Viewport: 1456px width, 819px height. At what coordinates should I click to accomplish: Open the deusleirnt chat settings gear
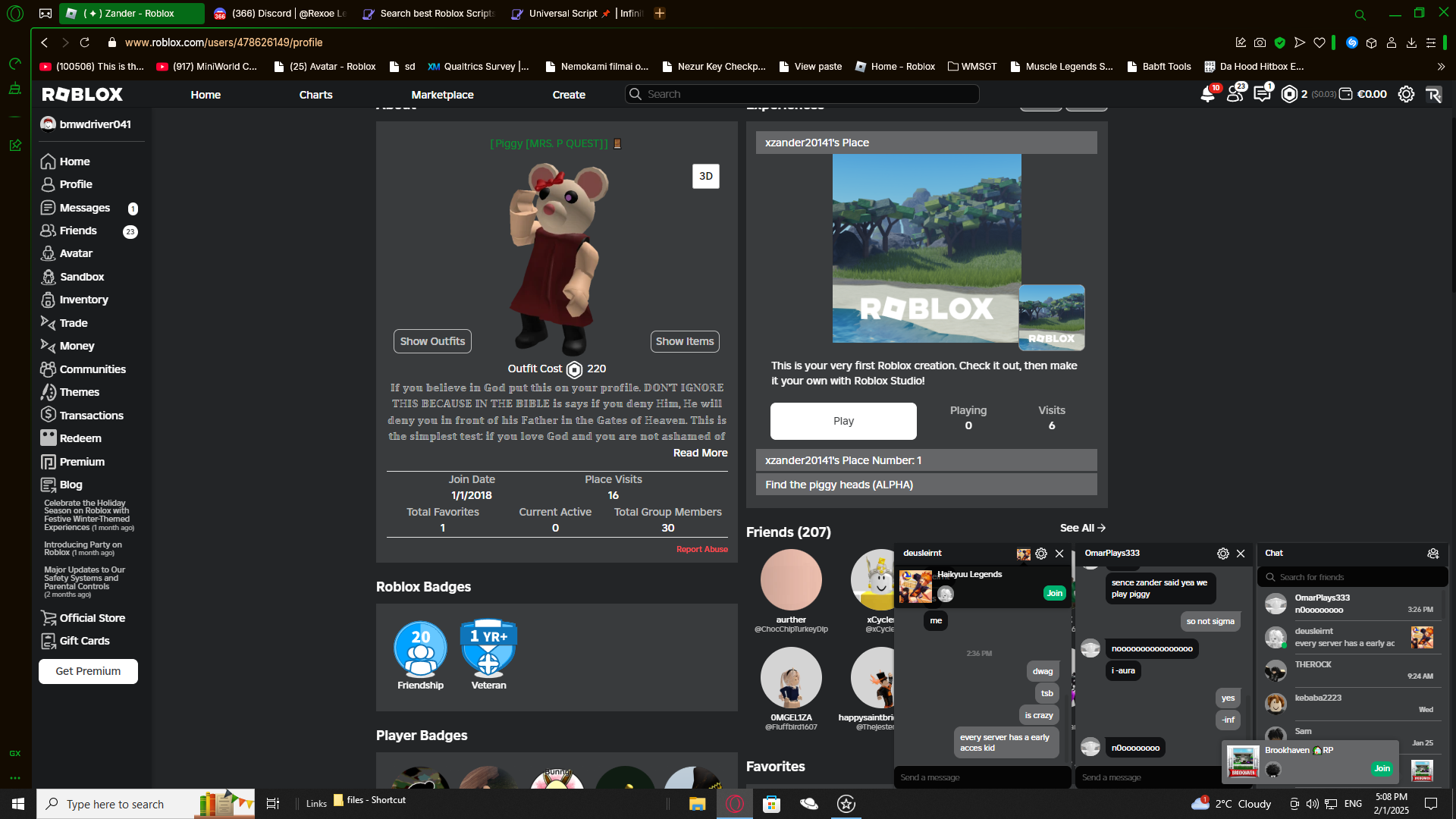[1041, 554]
